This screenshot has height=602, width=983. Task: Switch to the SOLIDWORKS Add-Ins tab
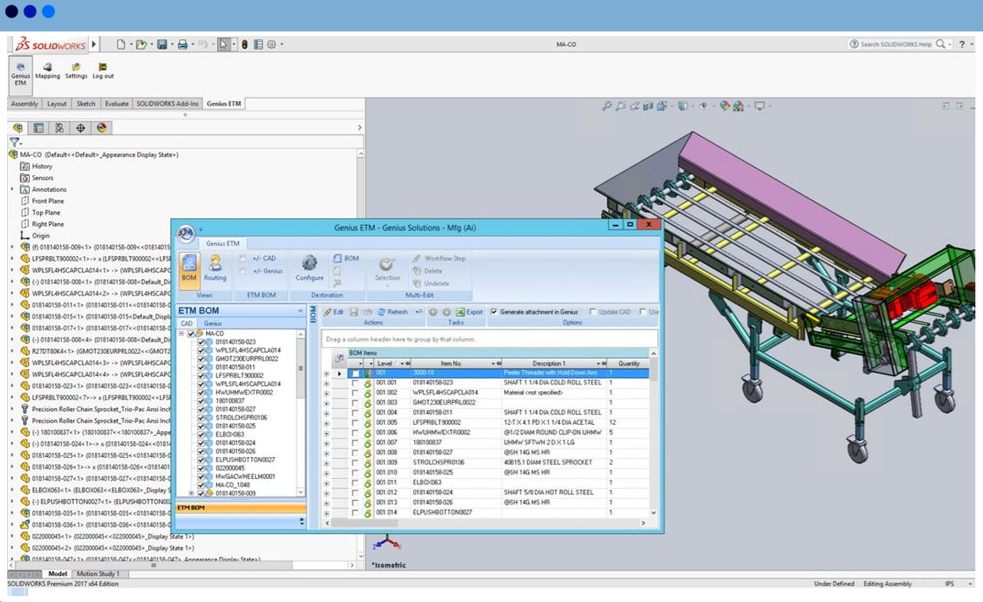(x=168, y=103)
